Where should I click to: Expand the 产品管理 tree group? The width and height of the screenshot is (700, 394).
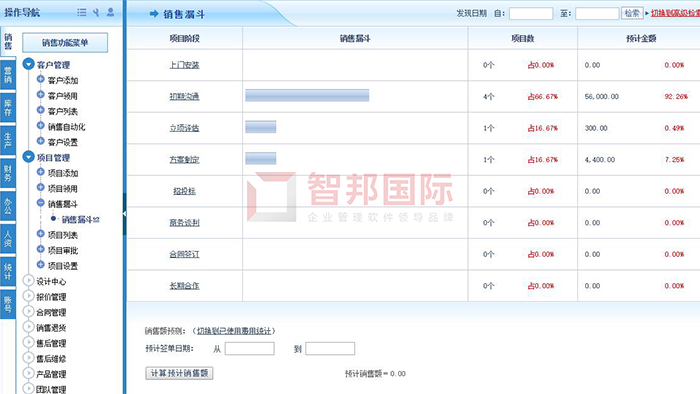point(29,373)
